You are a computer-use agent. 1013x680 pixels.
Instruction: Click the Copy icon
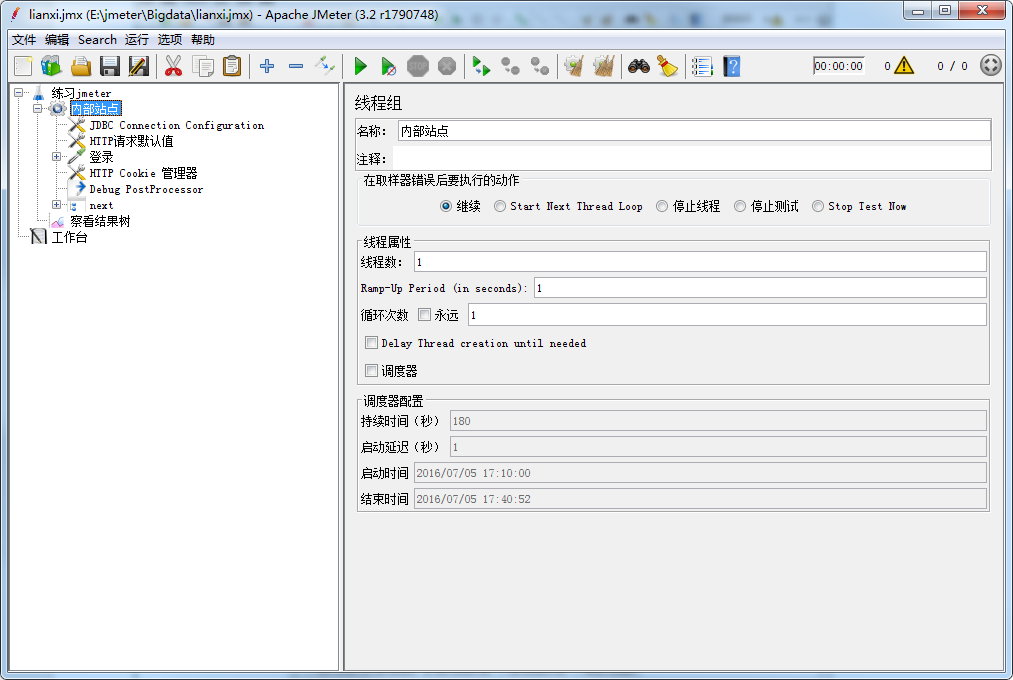point(203,66)
